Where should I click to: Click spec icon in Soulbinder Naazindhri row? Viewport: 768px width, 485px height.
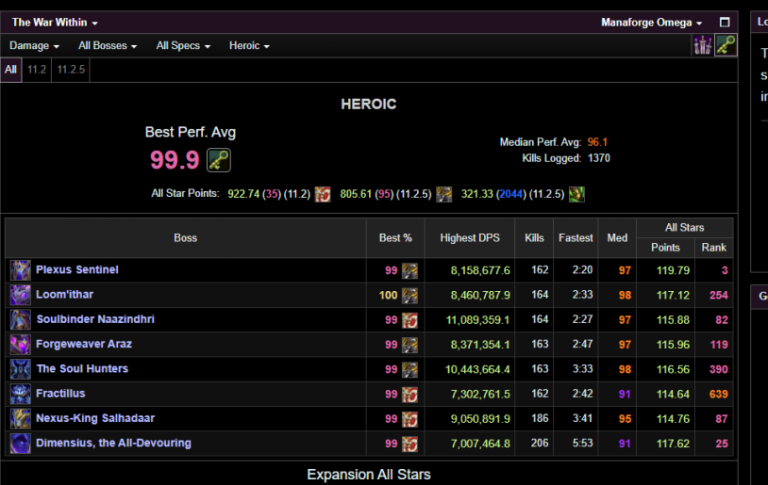click(x=410, y=320)
